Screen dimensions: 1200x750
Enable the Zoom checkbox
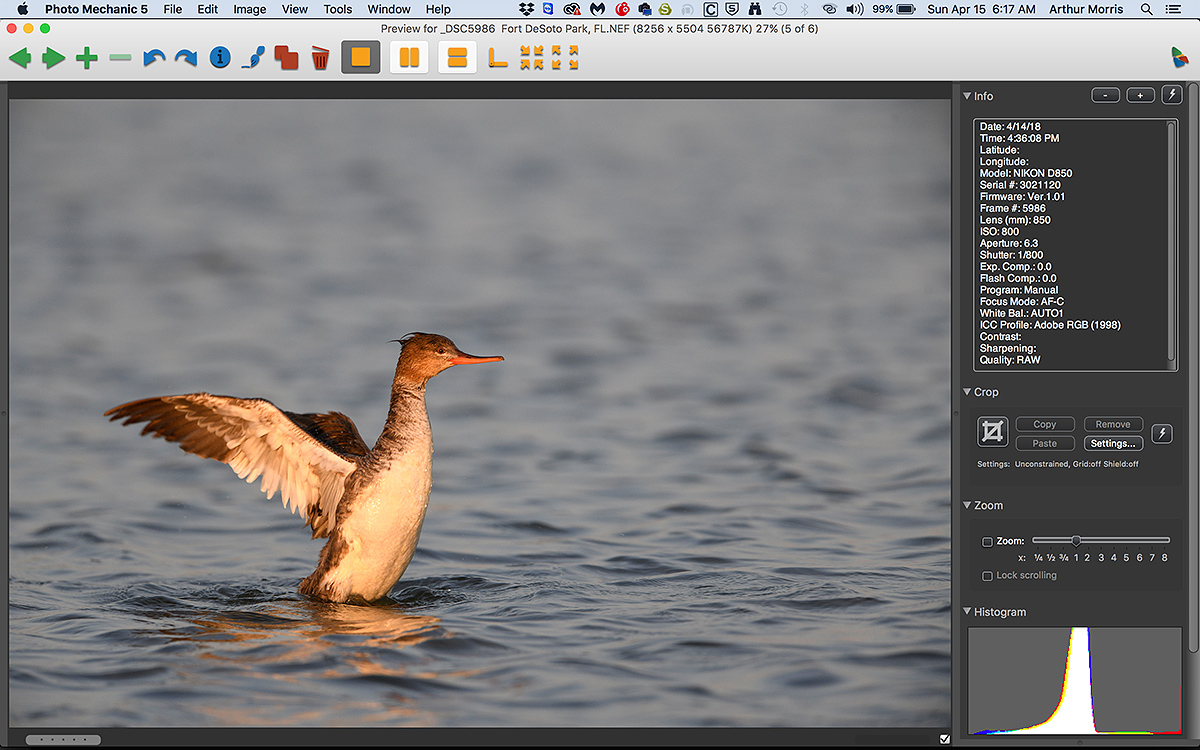tap(988, 542)
